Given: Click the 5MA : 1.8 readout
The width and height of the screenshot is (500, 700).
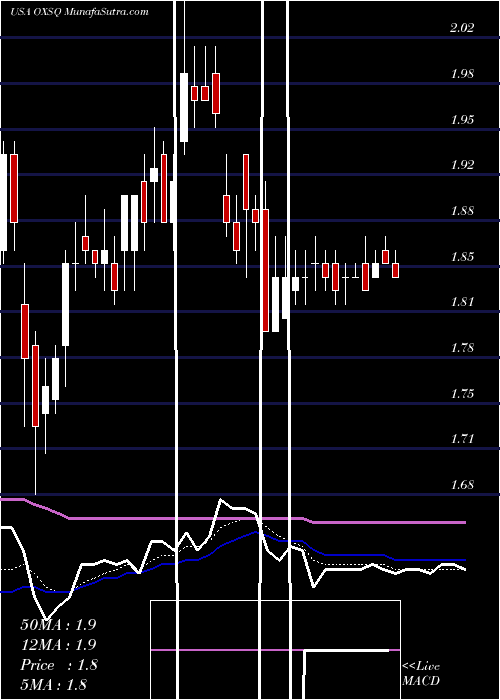Looking at the screenshot, I should pyautogui.click(x=53, y=684).
